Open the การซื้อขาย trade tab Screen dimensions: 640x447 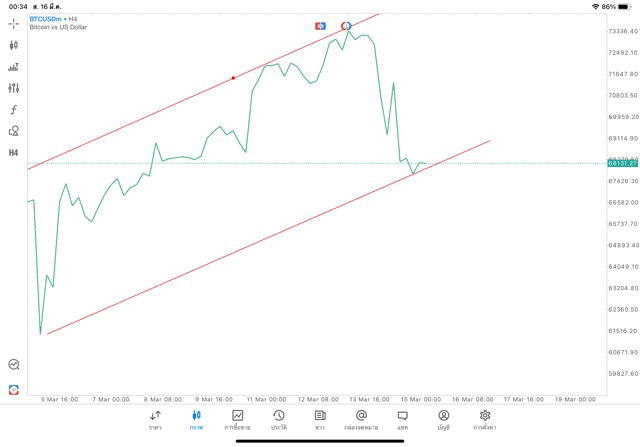[238, 420]
